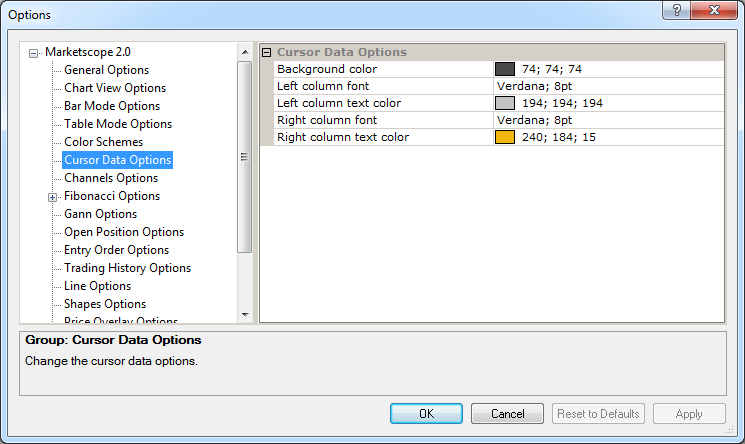Image resolution: width=745 pixels, height=444 pixels.
Task: Select Marketscope 2.0 root node
Action: (88, 52)
